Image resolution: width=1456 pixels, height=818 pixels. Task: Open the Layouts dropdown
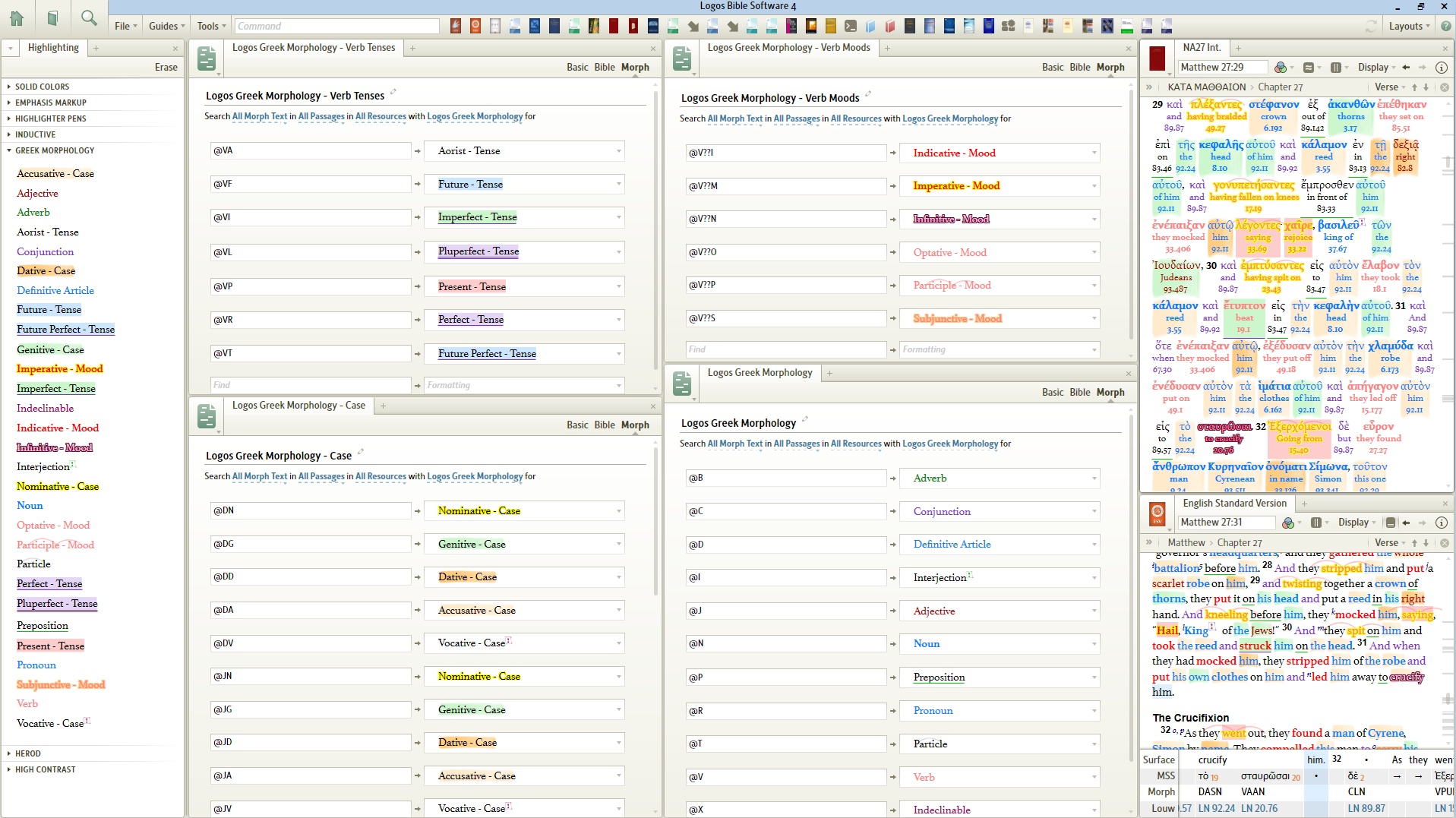click(x=1409, y=26)
